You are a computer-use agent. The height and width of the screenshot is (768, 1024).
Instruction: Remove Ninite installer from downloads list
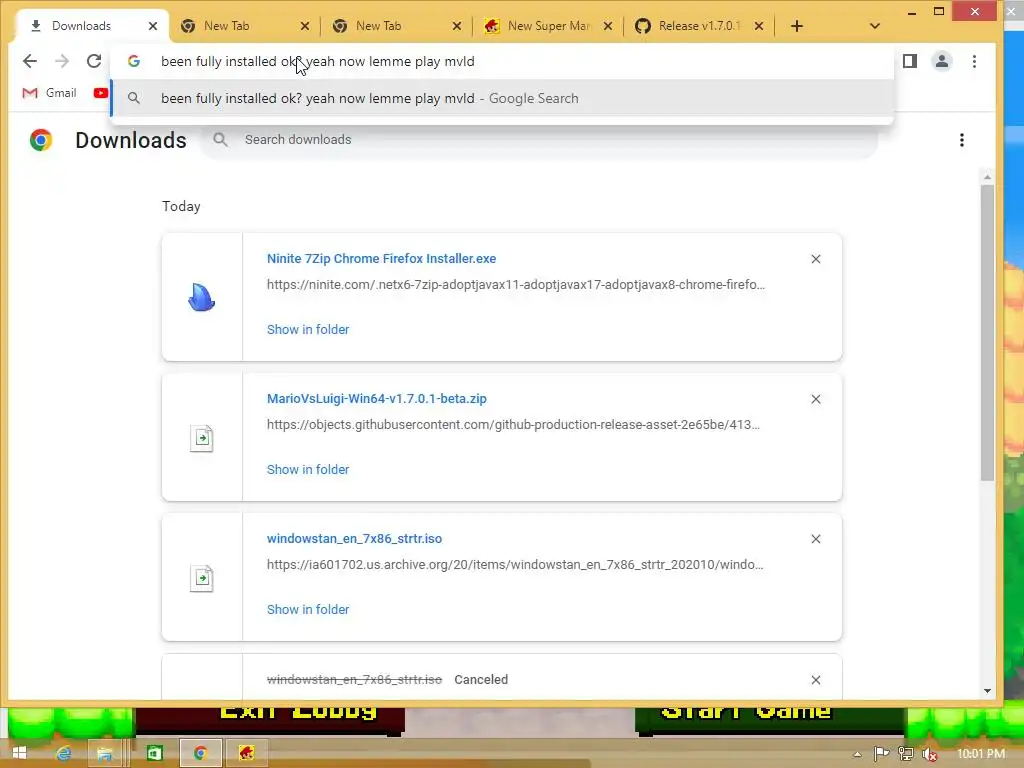[816, 259]
